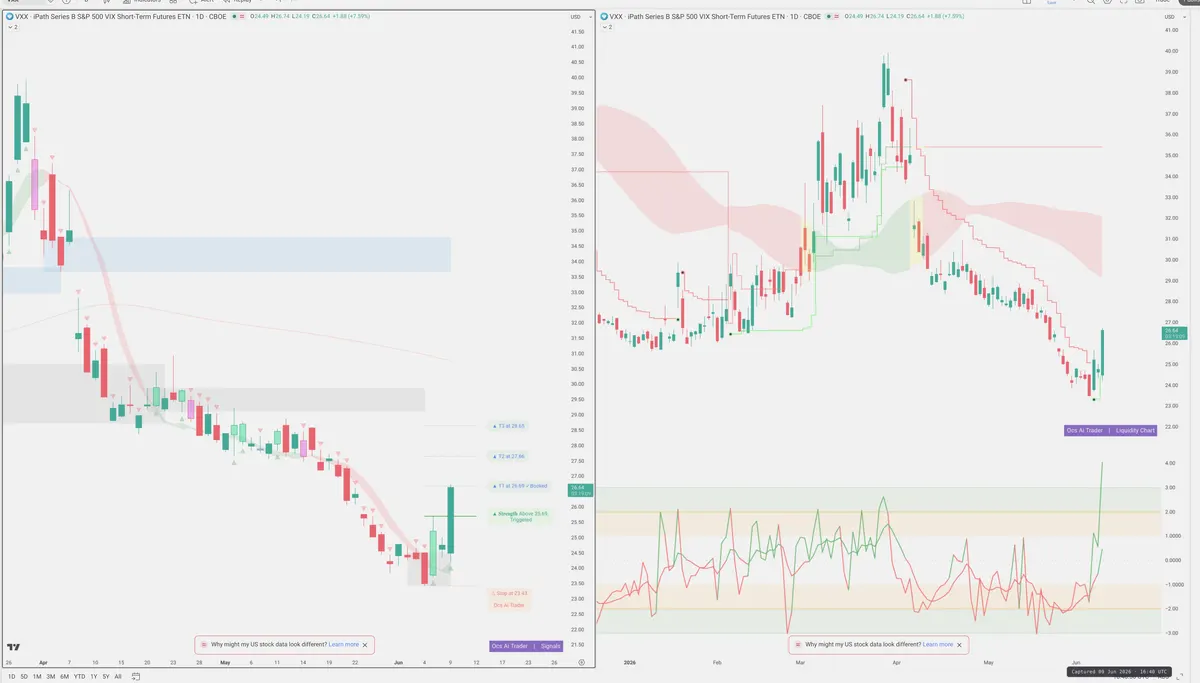
Task: Click Ocs Ai Trader Liquidity Chart badge
Action: (x=1111, y=430)
